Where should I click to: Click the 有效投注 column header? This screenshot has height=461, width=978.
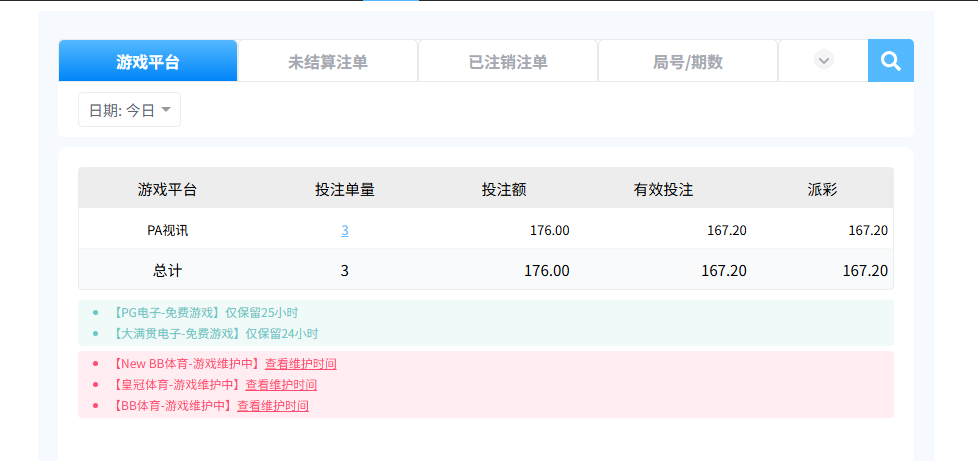click(x=663, y=189)
